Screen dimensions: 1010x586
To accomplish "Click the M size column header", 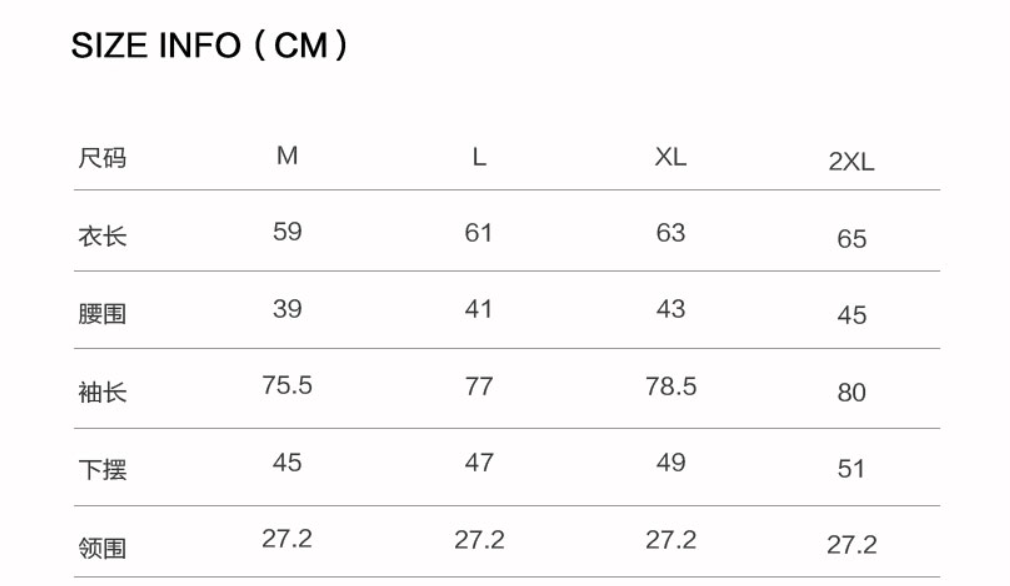I will pyautogui.click(x=287, y=156).
